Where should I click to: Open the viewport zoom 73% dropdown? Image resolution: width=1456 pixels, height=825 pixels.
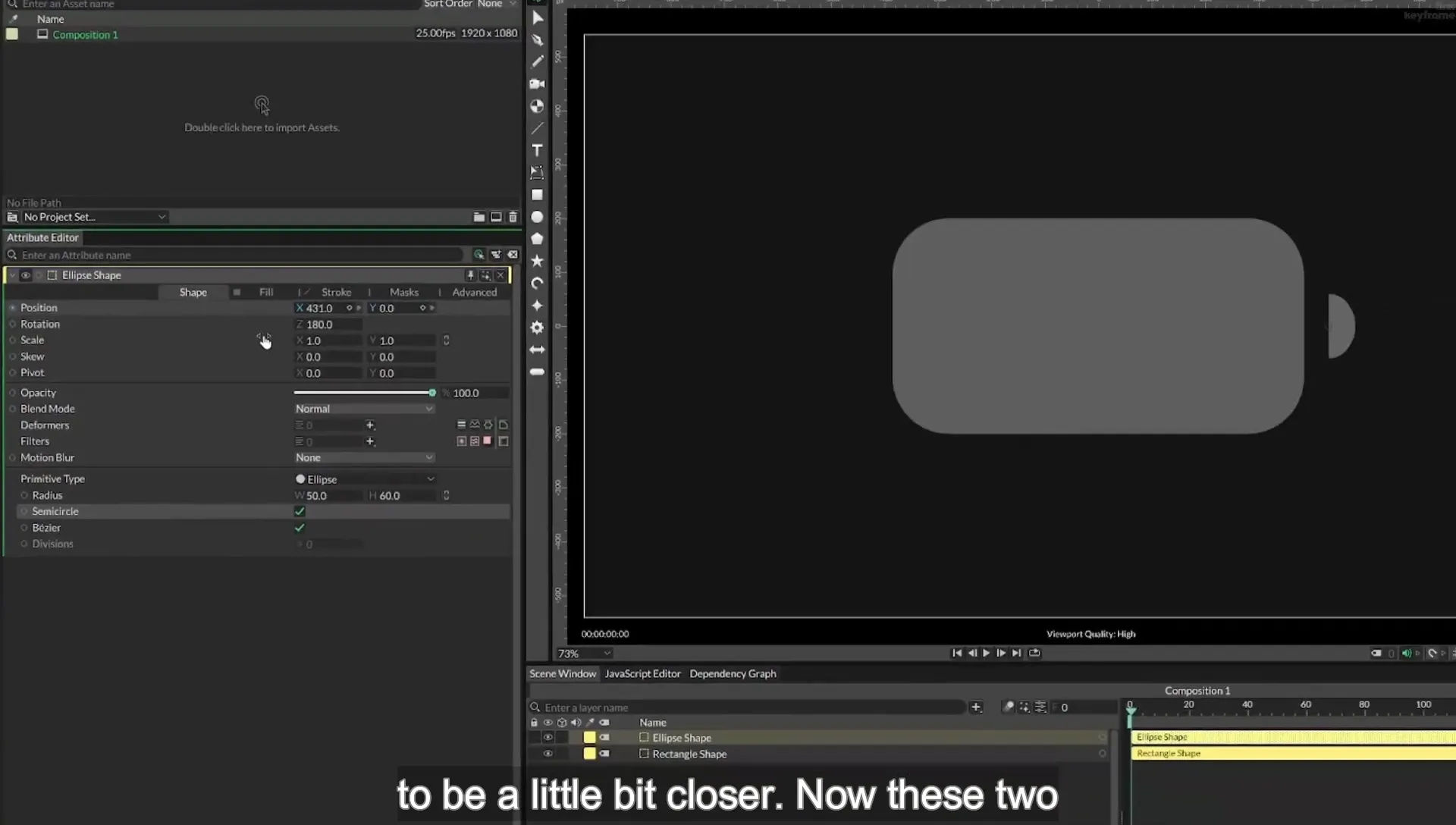point(584,653)
